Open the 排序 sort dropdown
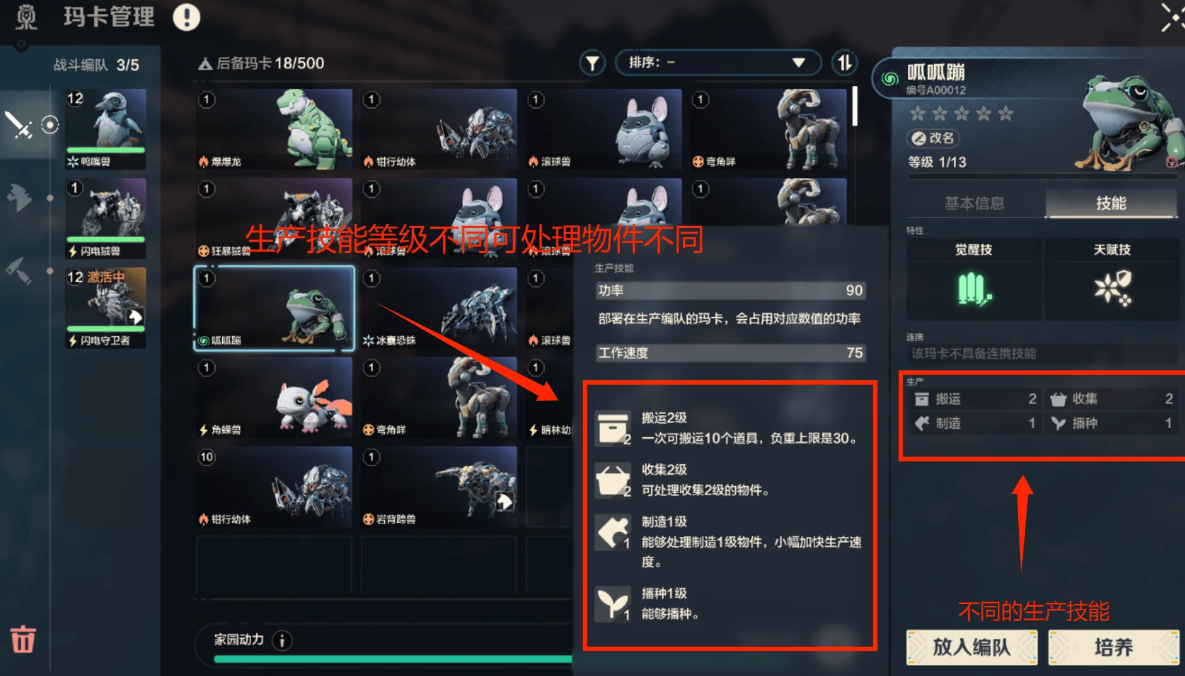This screenshot has height=676, width=1185. point(718,63)
